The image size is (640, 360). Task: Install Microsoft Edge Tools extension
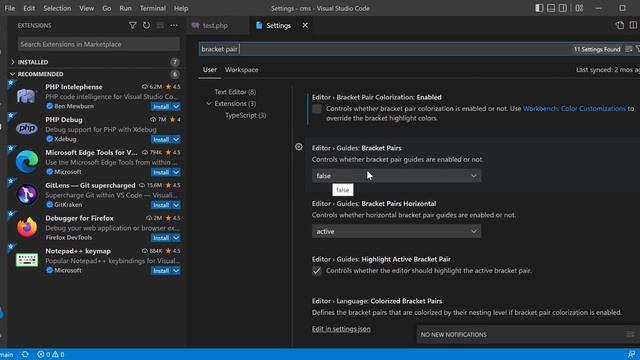[161, 172]
